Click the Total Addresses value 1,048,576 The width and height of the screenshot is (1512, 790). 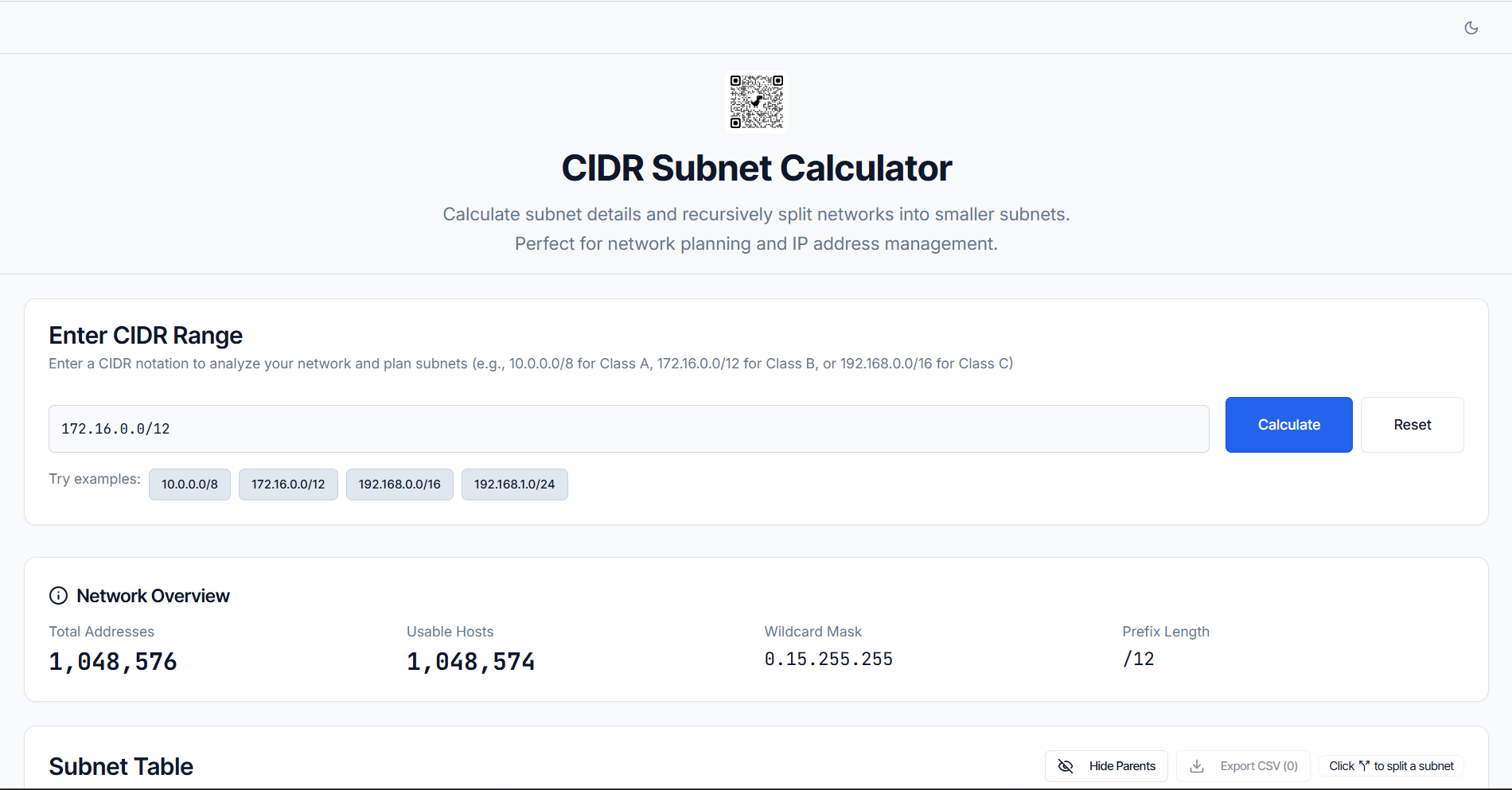pos(113,662)
